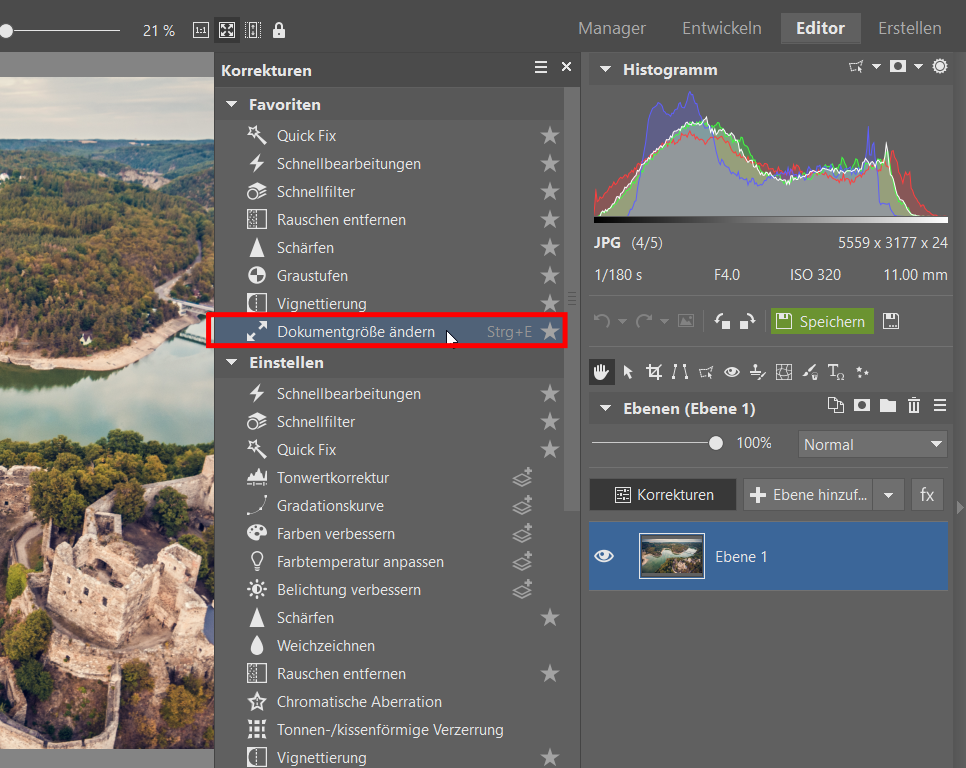Select the Crop tool
The width and height of the screenshot is (966, 768).
[654, 372]
